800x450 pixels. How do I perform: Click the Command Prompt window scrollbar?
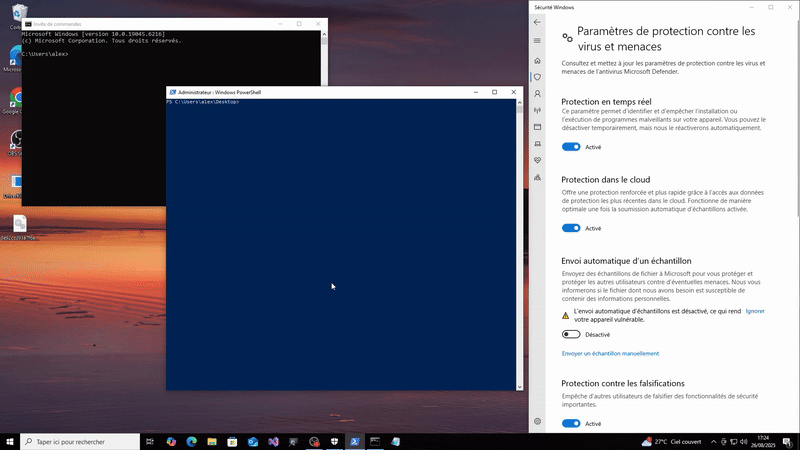[x=324, y=59]
